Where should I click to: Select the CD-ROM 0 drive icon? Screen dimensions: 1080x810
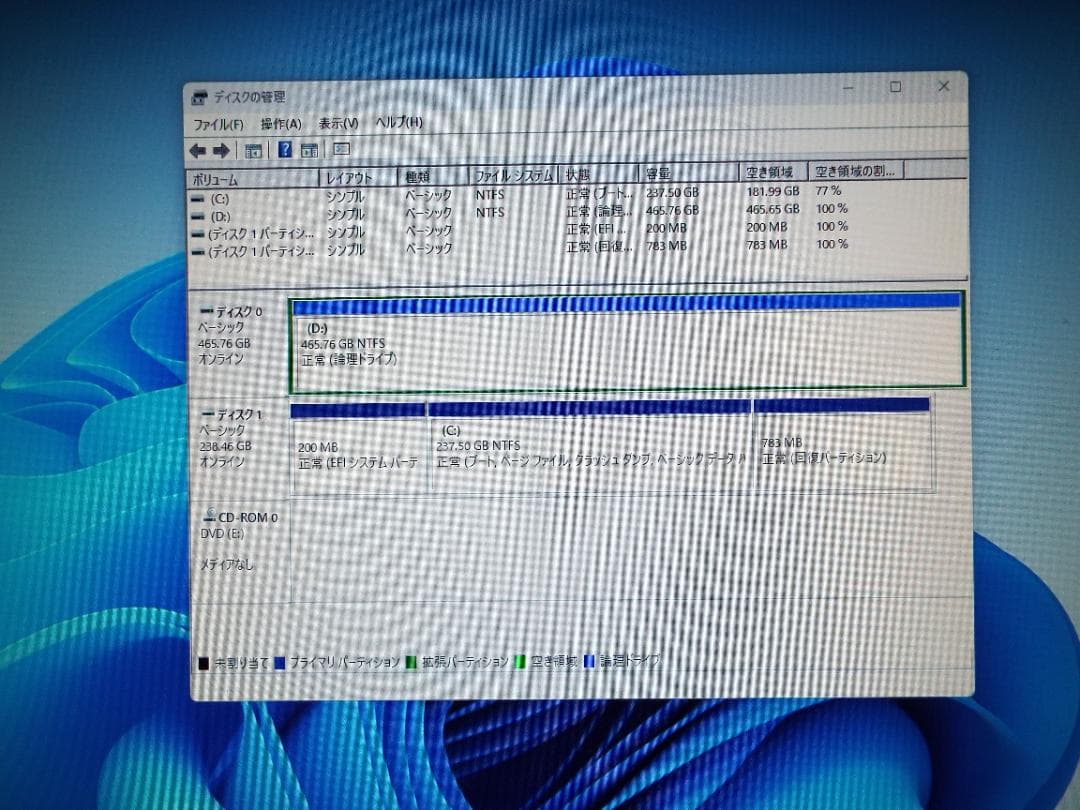[x=212, y=517]
